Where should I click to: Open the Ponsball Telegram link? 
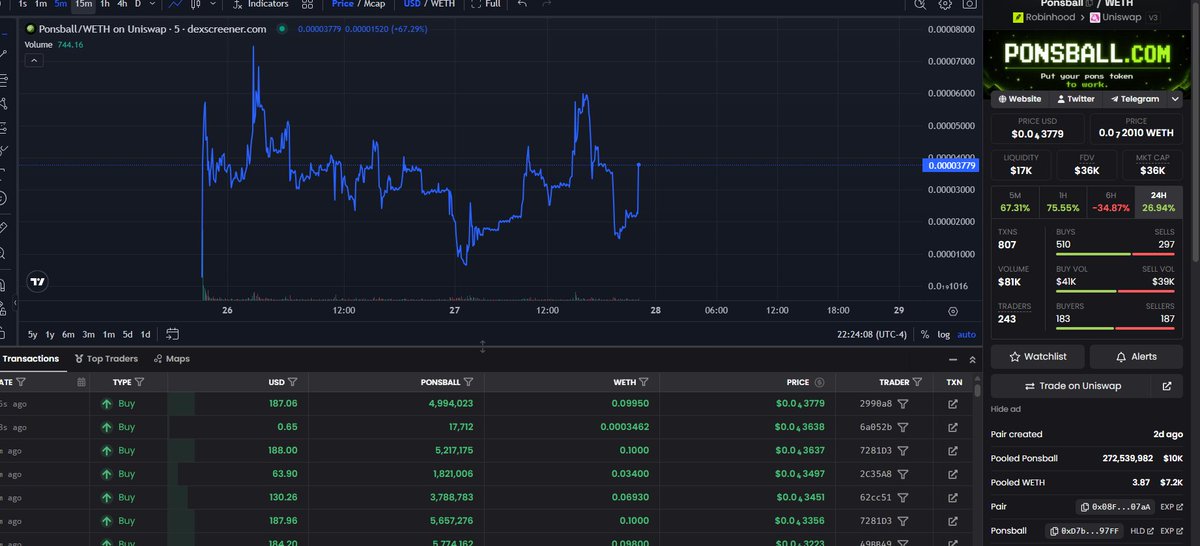(x=1133, y=99)
